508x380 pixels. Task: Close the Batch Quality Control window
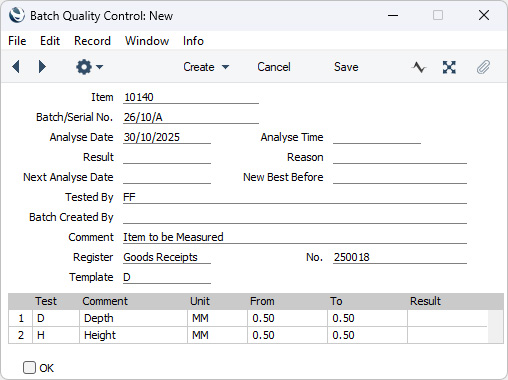(484, 15)
